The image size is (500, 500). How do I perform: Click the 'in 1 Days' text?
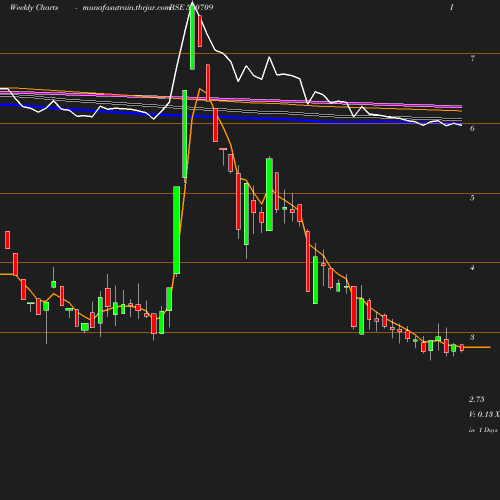[x=483, y=430]
